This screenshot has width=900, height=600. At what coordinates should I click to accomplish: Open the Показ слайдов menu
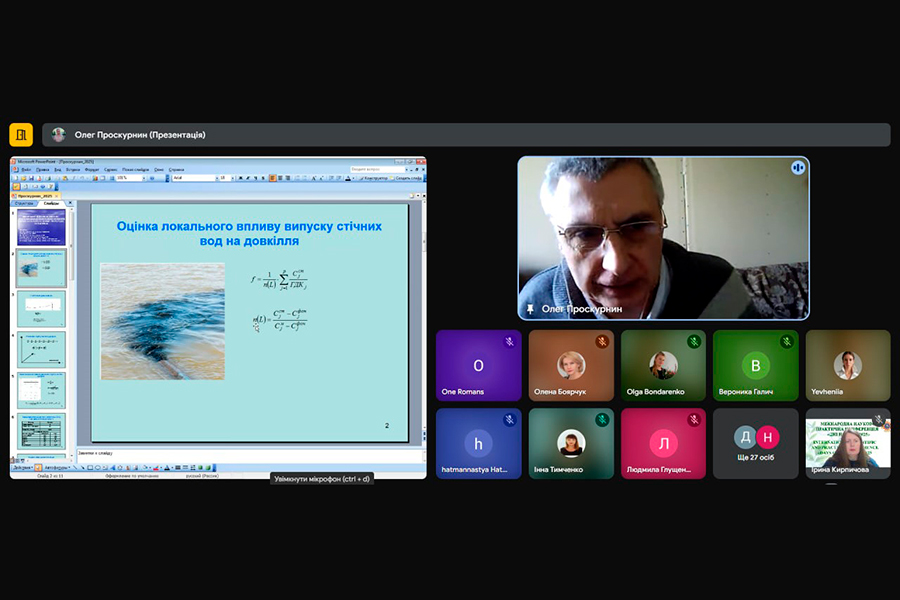(x=135, y=170)
